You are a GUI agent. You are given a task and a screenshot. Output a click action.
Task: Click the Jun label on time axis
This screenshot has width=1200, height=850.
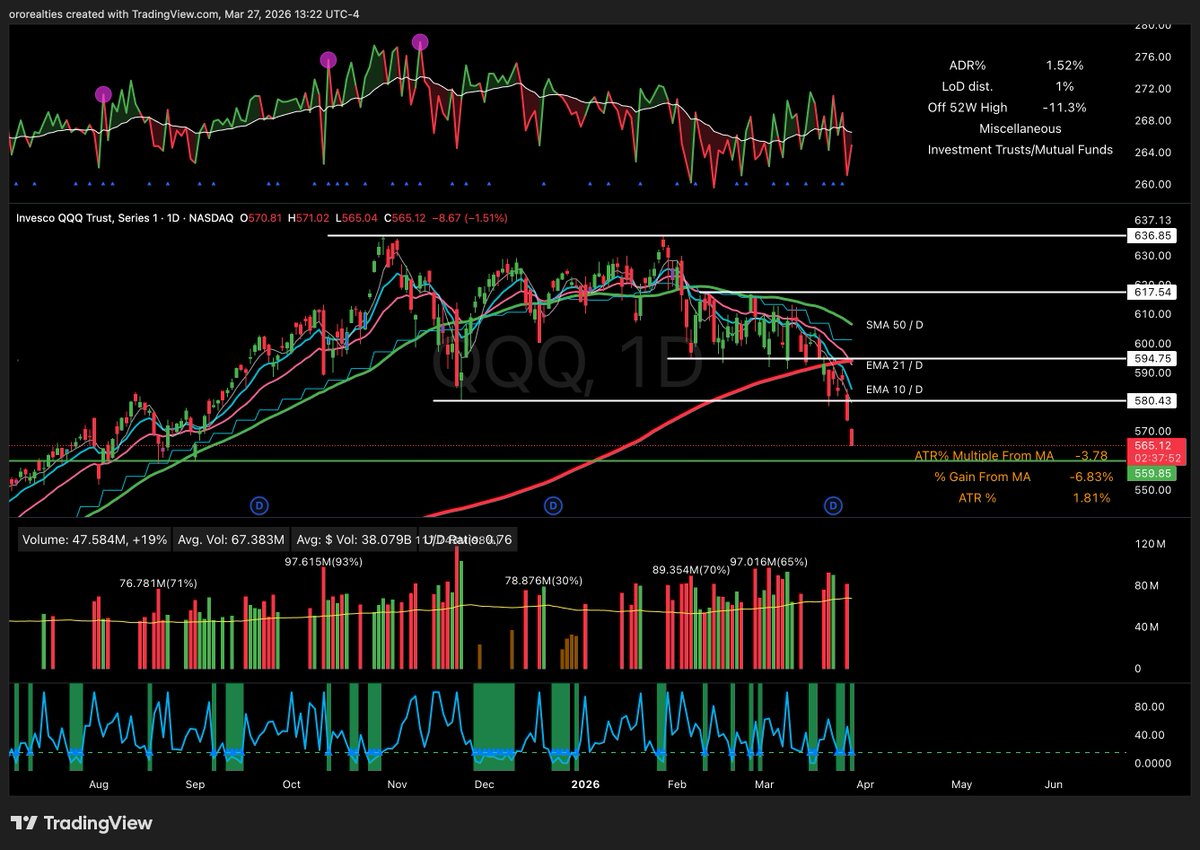click(x=1053, y=785)
